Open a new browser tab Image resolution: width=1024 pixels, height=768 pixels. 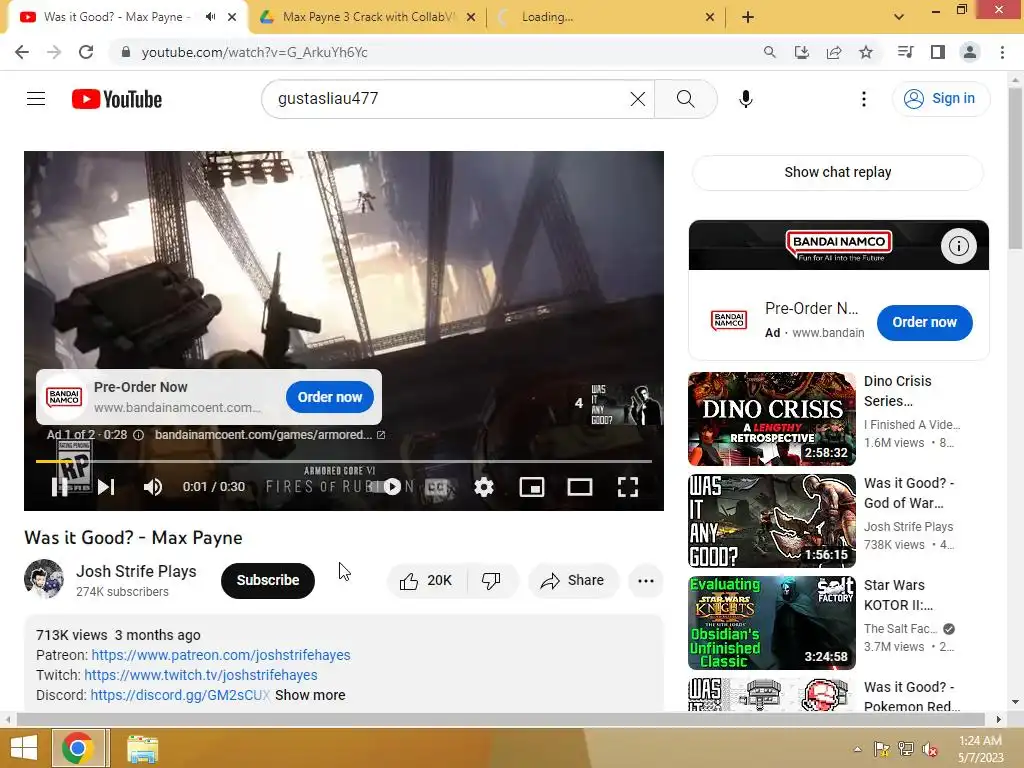coord(748,18)
